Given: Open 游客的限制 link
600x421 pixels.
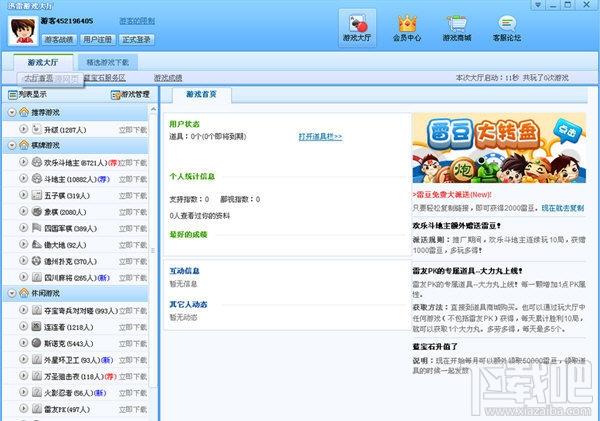Looking at the screenshot, I should point(137,21).
